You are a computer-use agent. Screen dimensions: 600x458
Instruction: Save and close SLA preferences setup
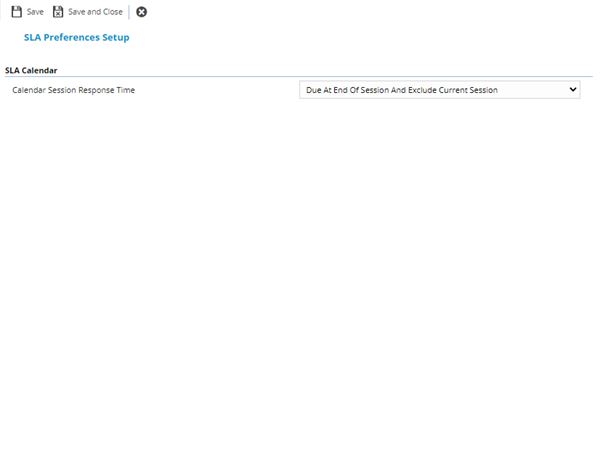[87, 12]
